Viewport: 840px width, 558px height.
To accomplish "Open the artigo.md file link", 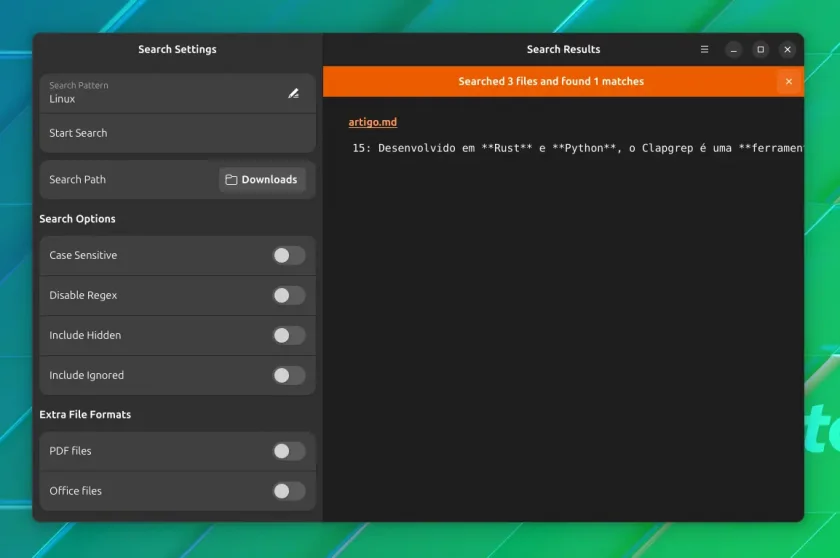I will pos(373,122).
